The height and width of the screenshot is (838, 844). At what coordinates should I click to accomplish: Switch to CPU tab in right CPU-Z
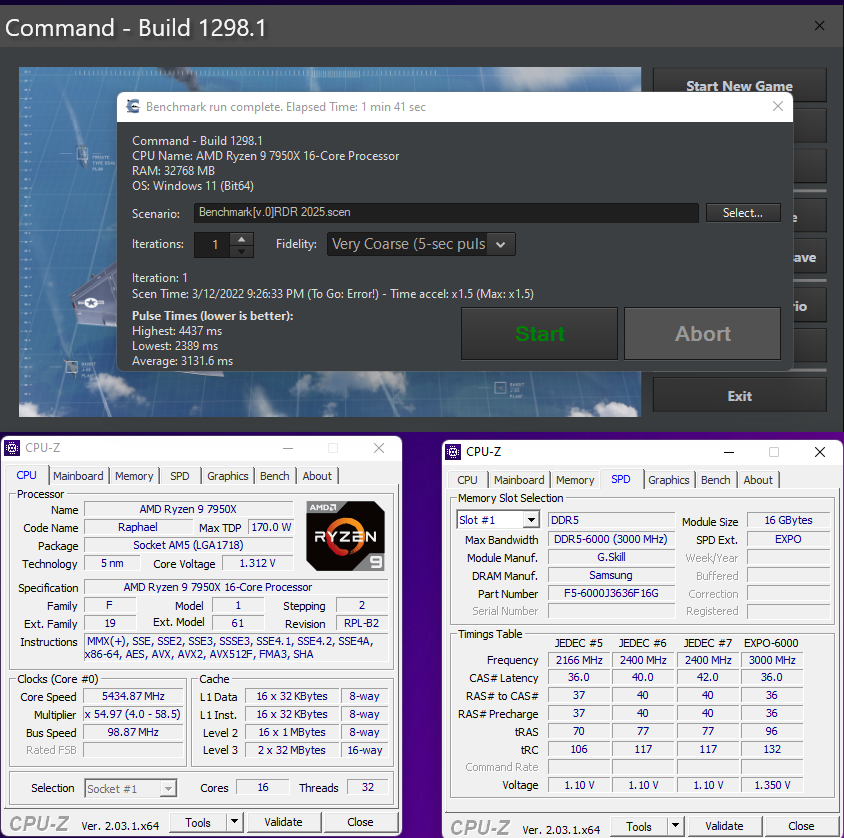(x=467, y=480)
